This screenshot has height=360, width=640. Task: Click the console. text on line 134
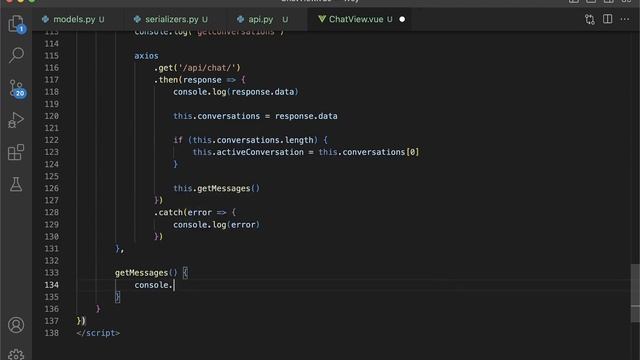tap(153, 285)
